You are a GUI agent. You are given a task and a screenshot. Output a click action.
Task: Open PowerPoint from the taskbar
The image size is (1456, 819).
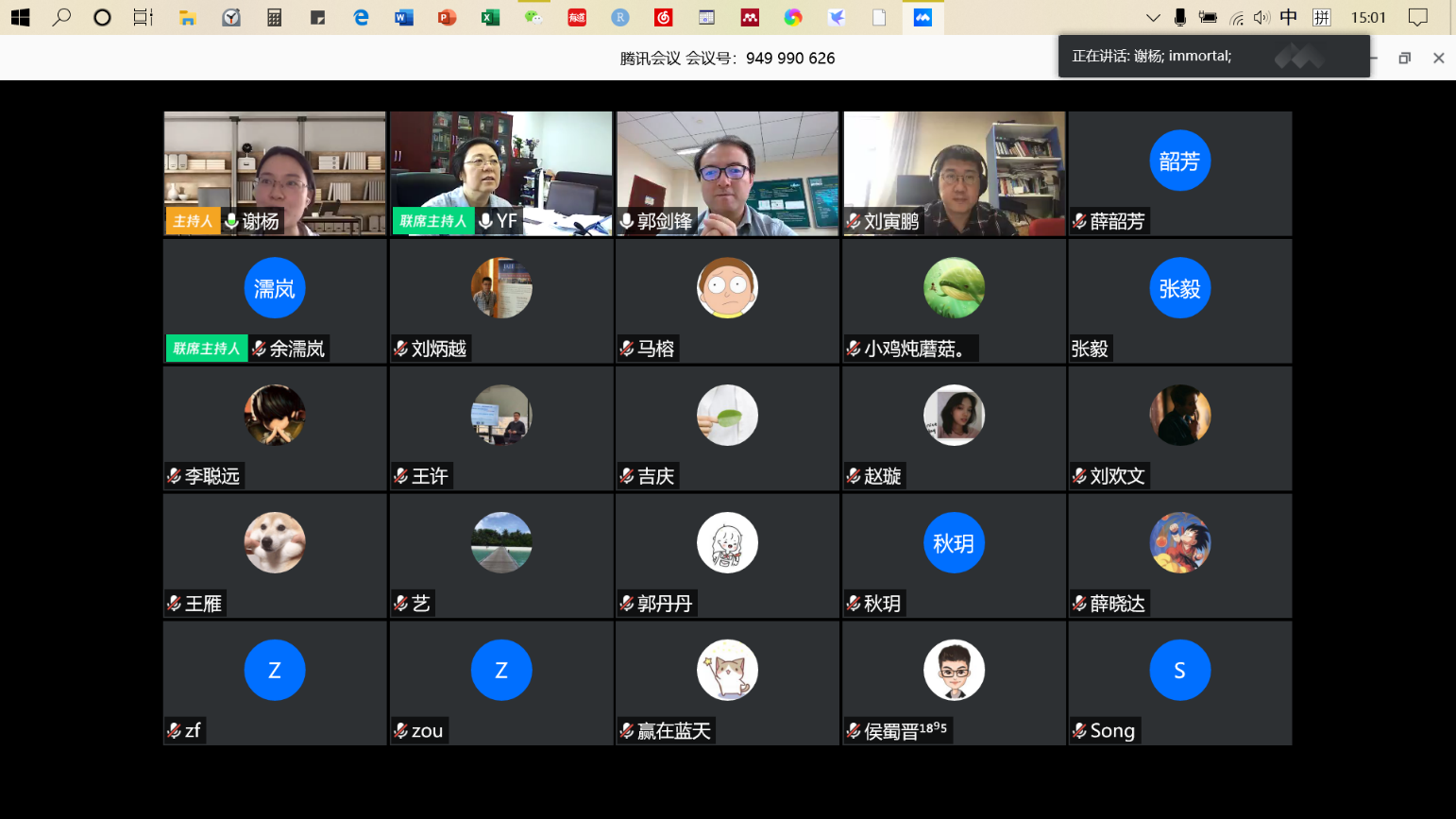pyautogui.click(x=448, y=17)
